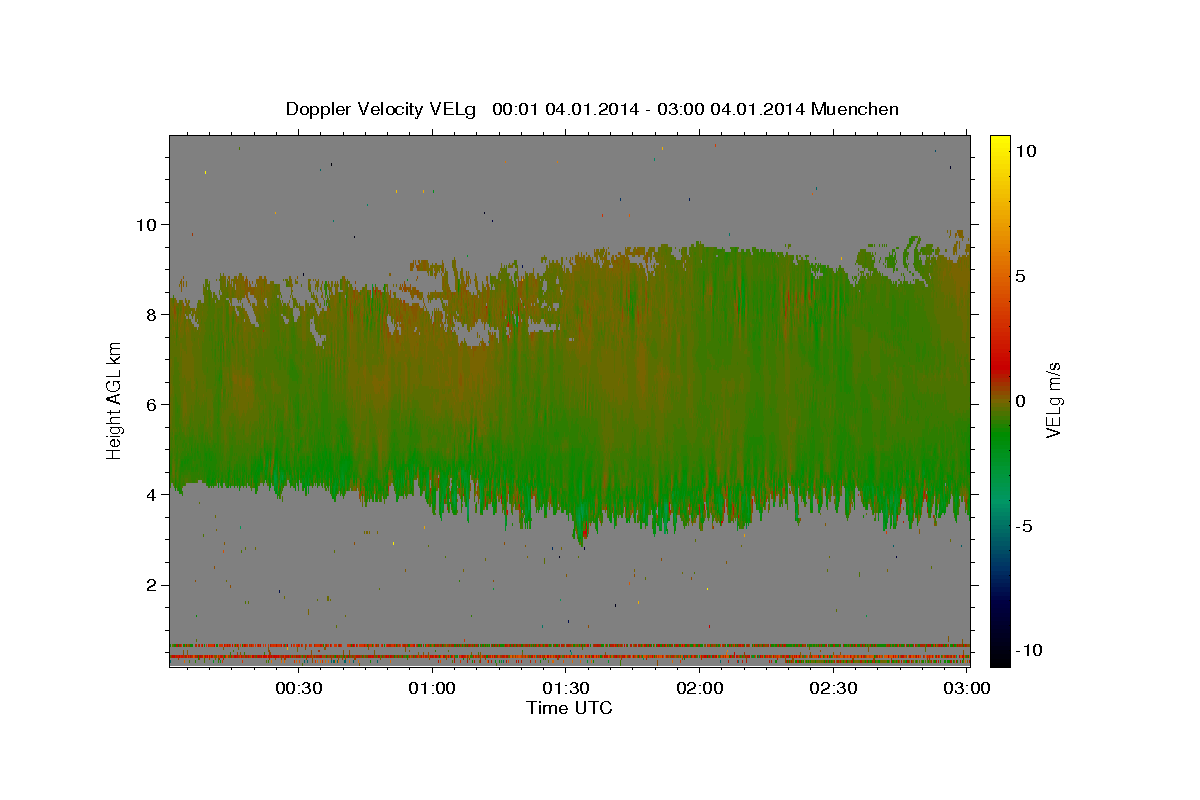Click the 'VELg m/s' colorbar label
This screenshot has width=1200, height=800.
(1053, 400)
